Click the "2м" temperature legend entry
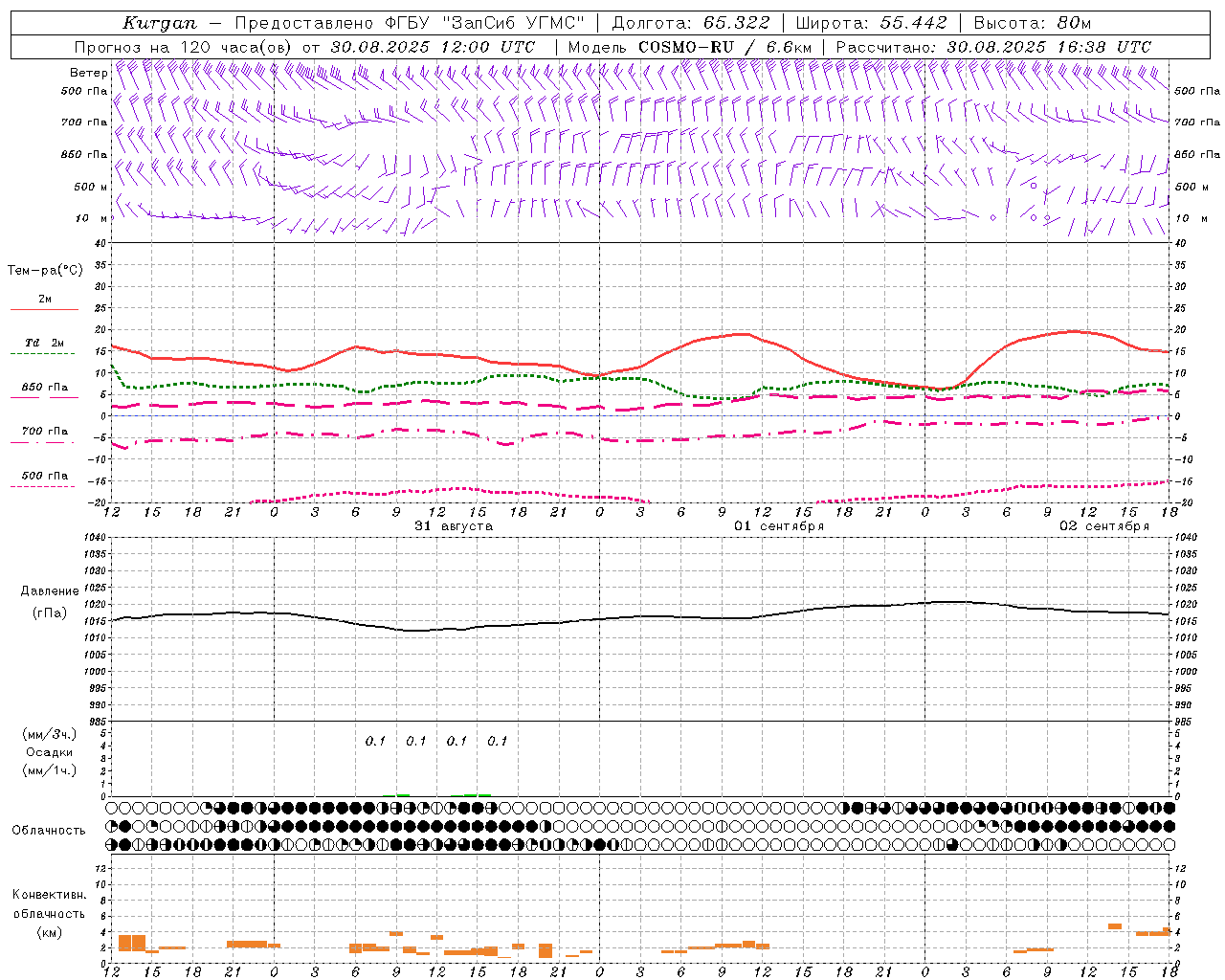 point(45,299)
